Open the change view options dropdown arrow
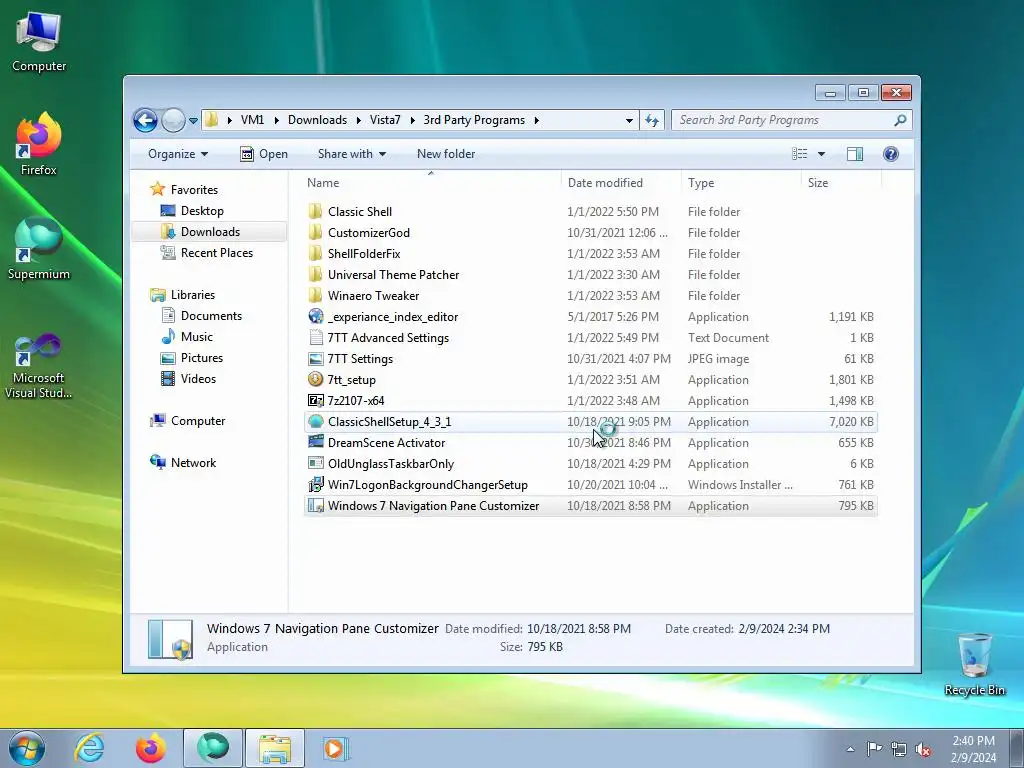This screenshot has height=768, width=1024. pos(822,154)
